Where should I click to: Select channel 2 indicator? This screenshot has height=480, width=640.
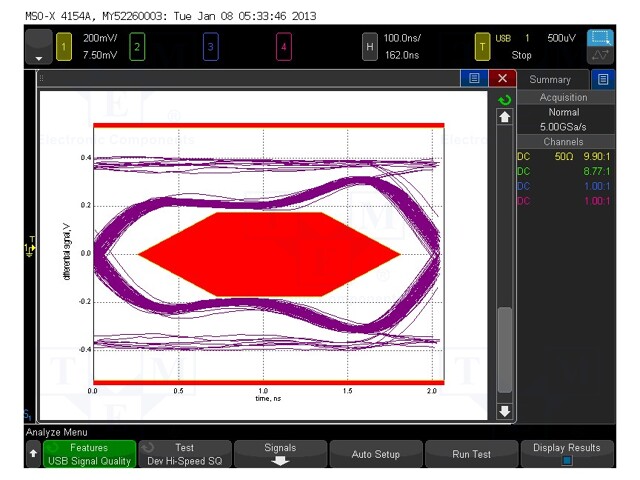pyautogui.click(x=137, y=47)
